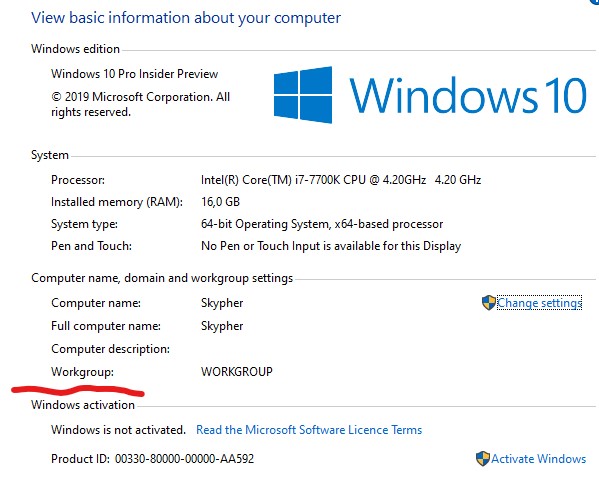Click the 'Pen and Touch:' label
The height and width of the screenshot is (503, 599).
[91, 246]
